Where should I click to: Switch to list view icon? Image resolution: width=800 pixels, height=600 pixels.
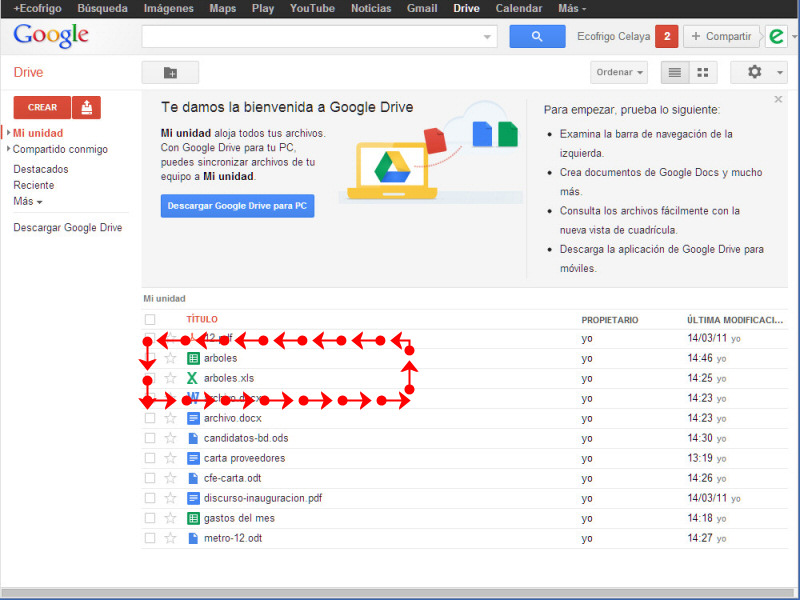point(674,72)
